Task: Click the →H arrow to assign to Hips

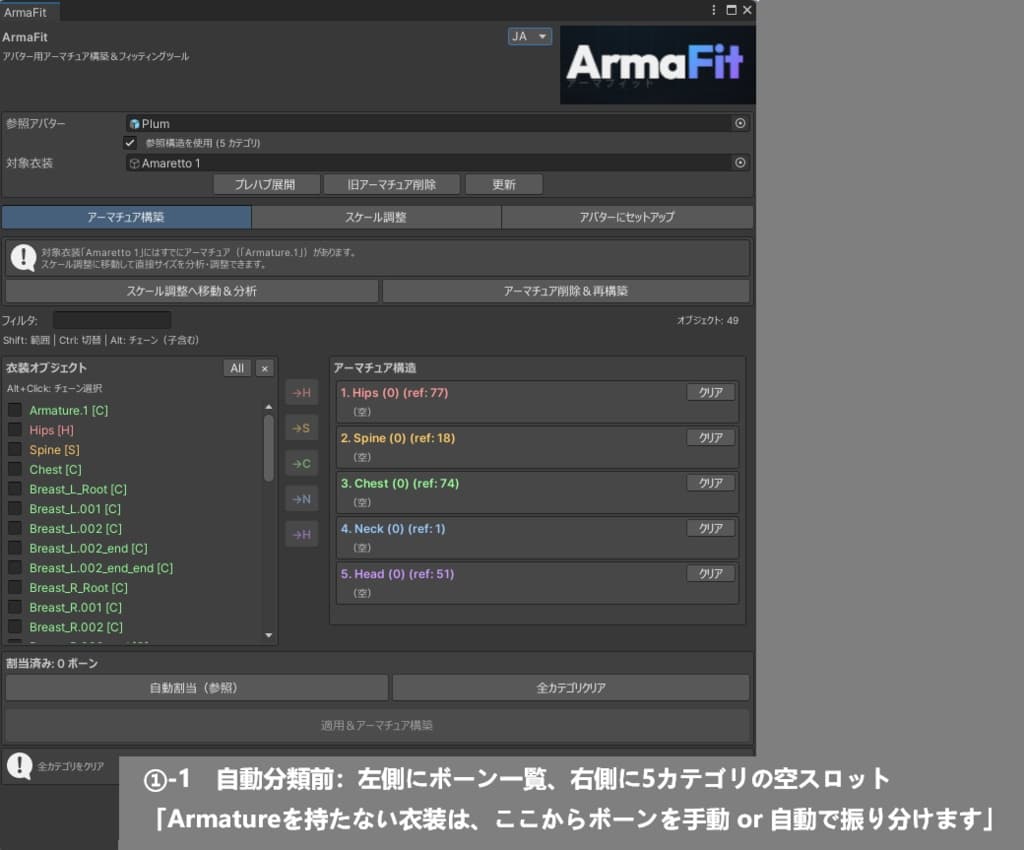Action: [x=302, y=392]
